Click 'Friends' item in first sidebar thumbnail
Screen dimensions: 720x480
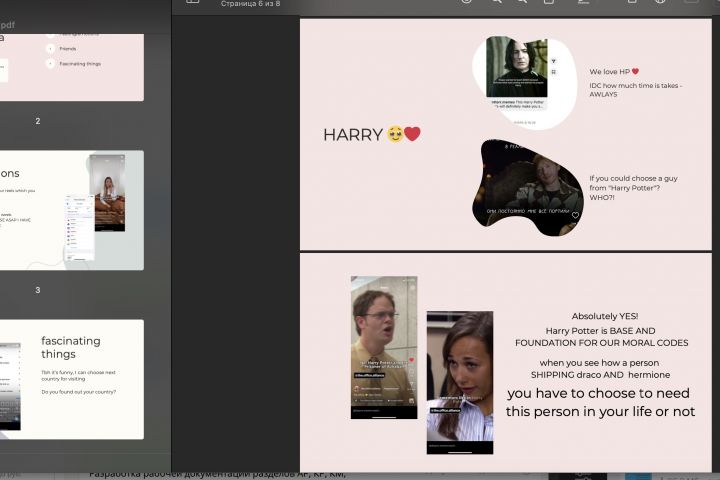click(68, 49)
